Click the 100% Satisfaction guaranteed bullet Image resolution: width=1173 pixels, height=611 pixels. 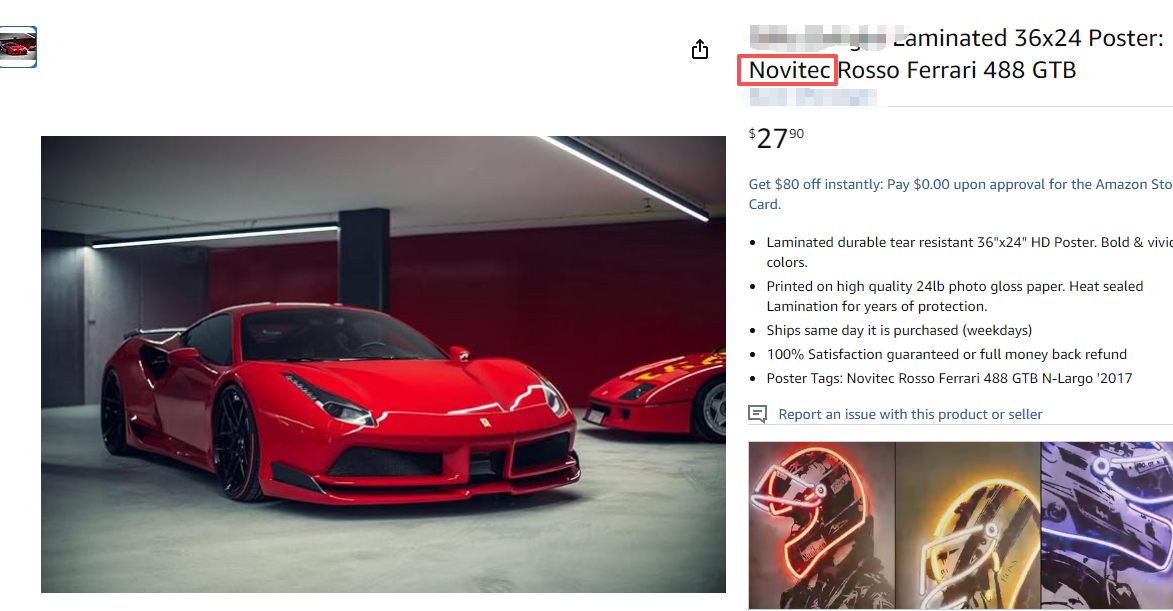tap(946, 354)
